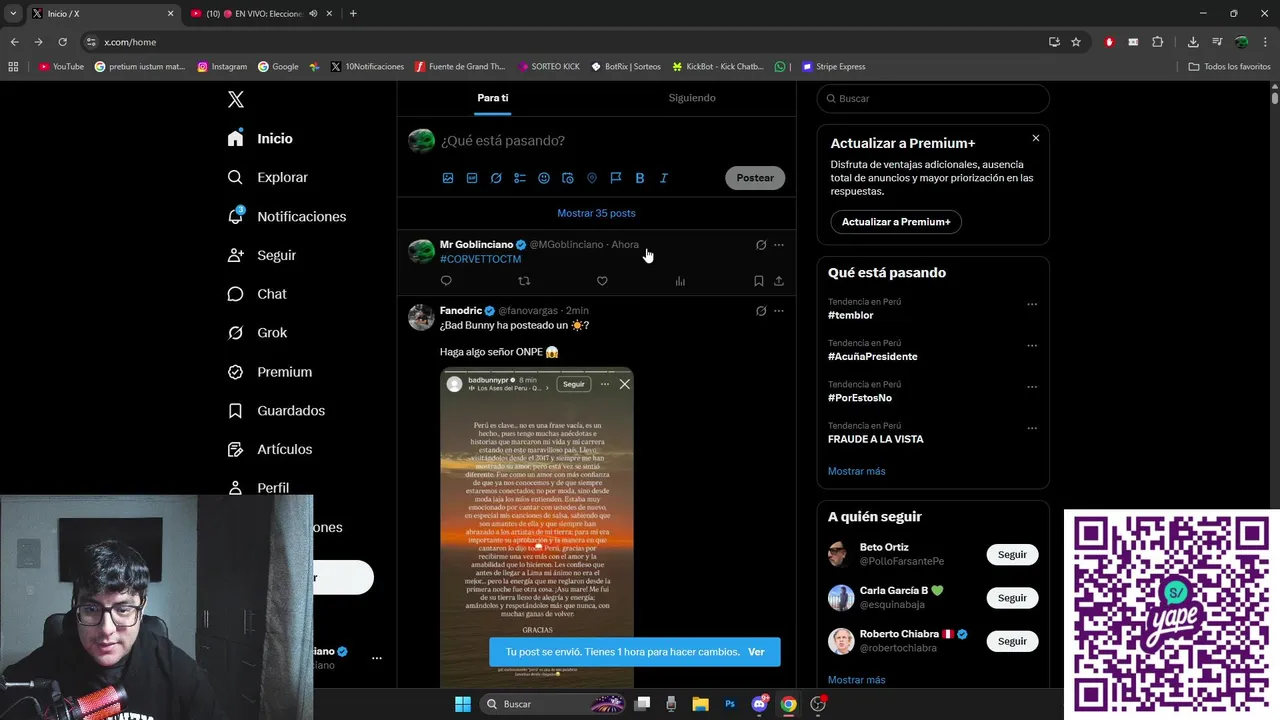Open the Instagram bookmark

pyautogui.click(x=222, y=67)
